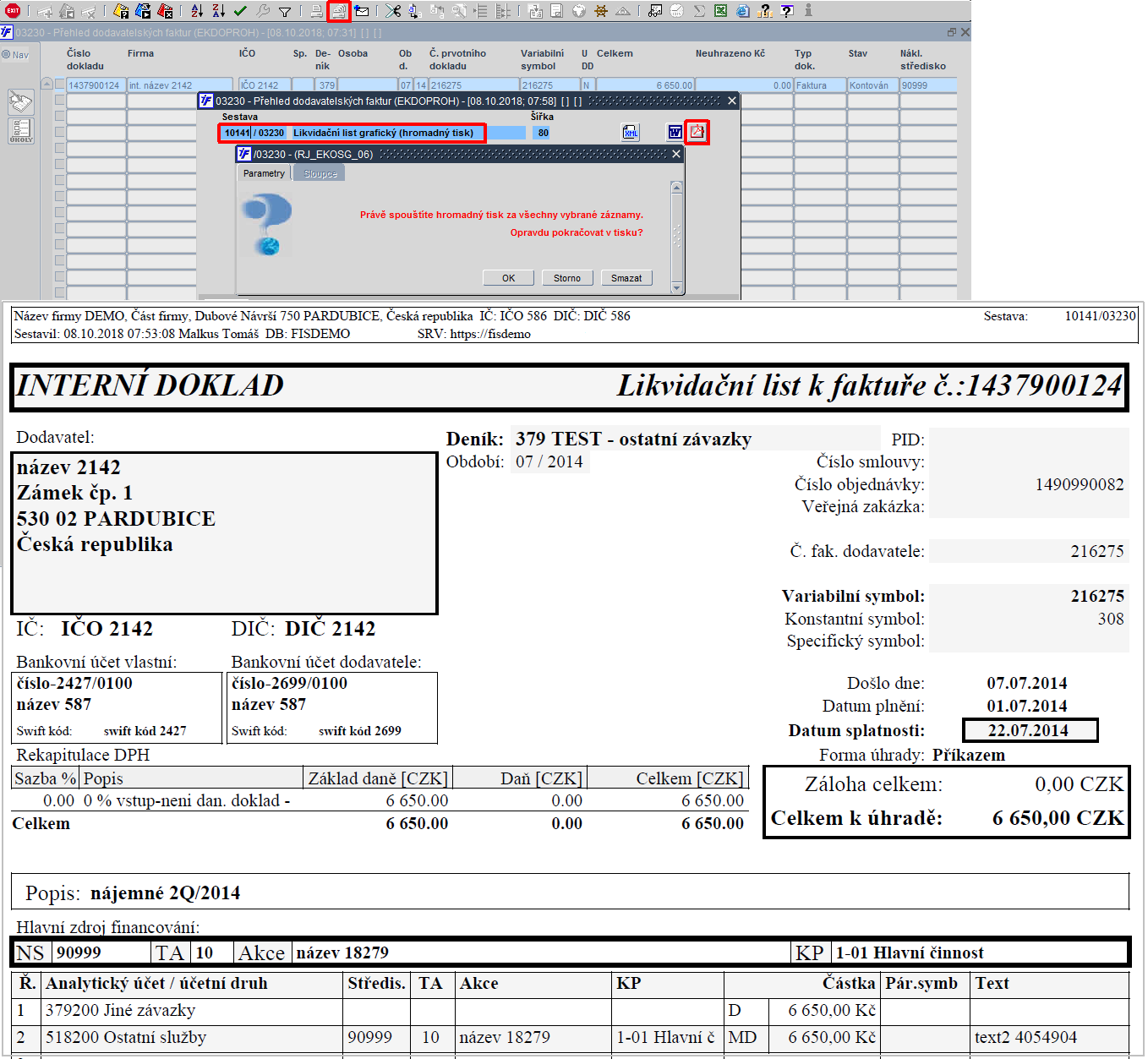The image size is (1148, 1059).
Task: Click the envelope send-mail icon
Action: click(362, 11)
